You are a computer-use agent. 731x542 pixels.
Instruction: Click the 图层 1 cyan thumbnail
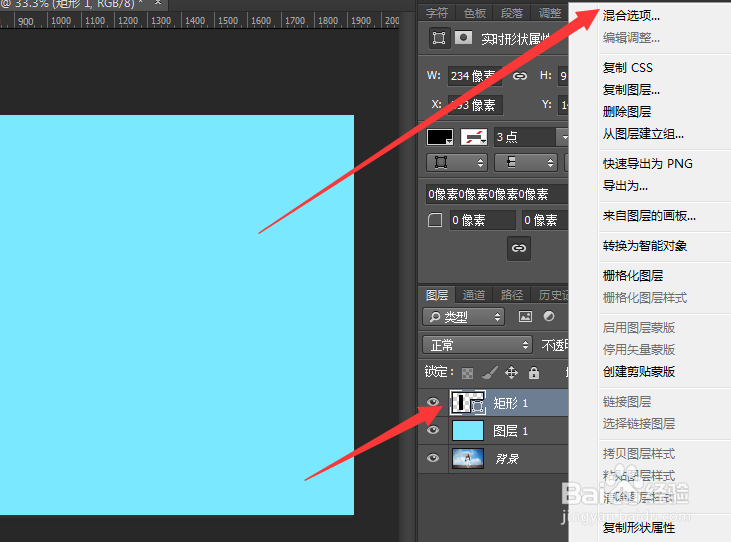click(x=468, y=431)
